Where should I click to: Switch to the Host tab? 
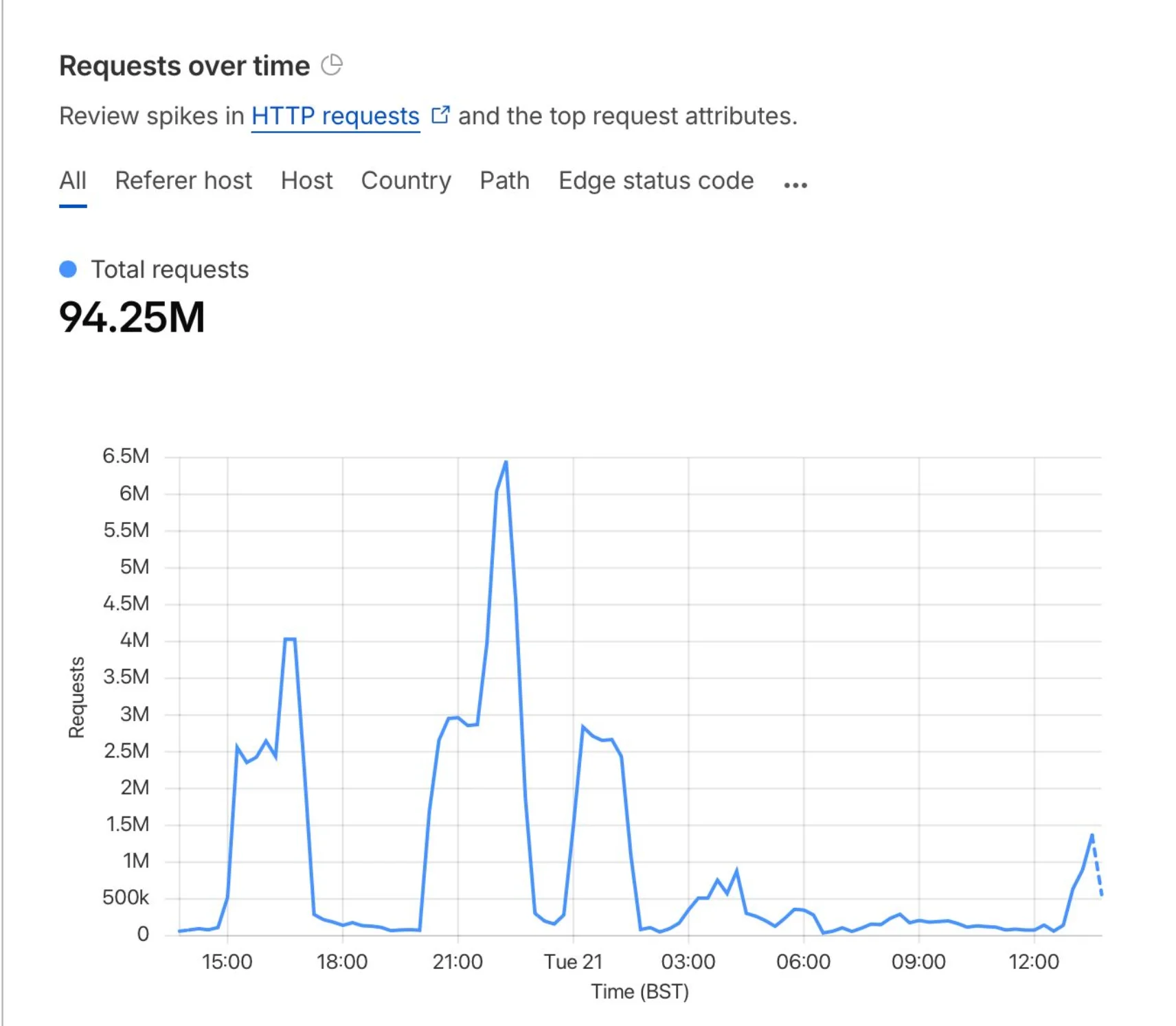click(306, 181)
